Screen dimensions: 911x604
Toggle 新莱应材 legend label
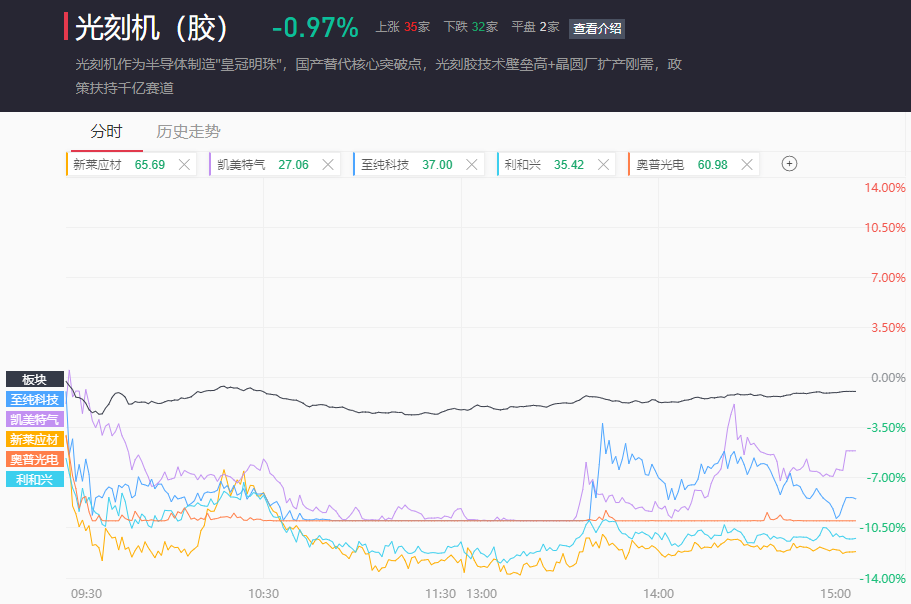[x=35, y=439]
